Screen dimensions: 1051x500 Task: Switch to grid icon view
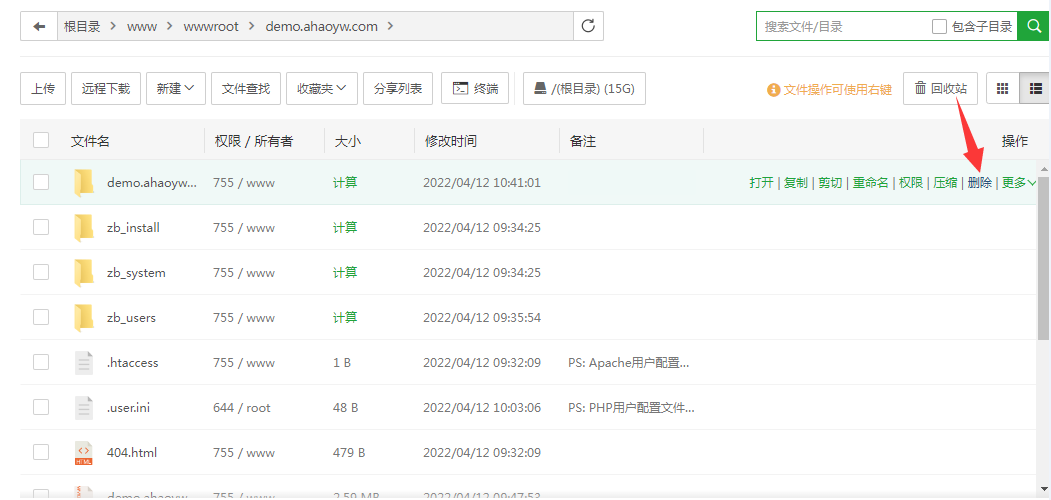point(1001,89)
